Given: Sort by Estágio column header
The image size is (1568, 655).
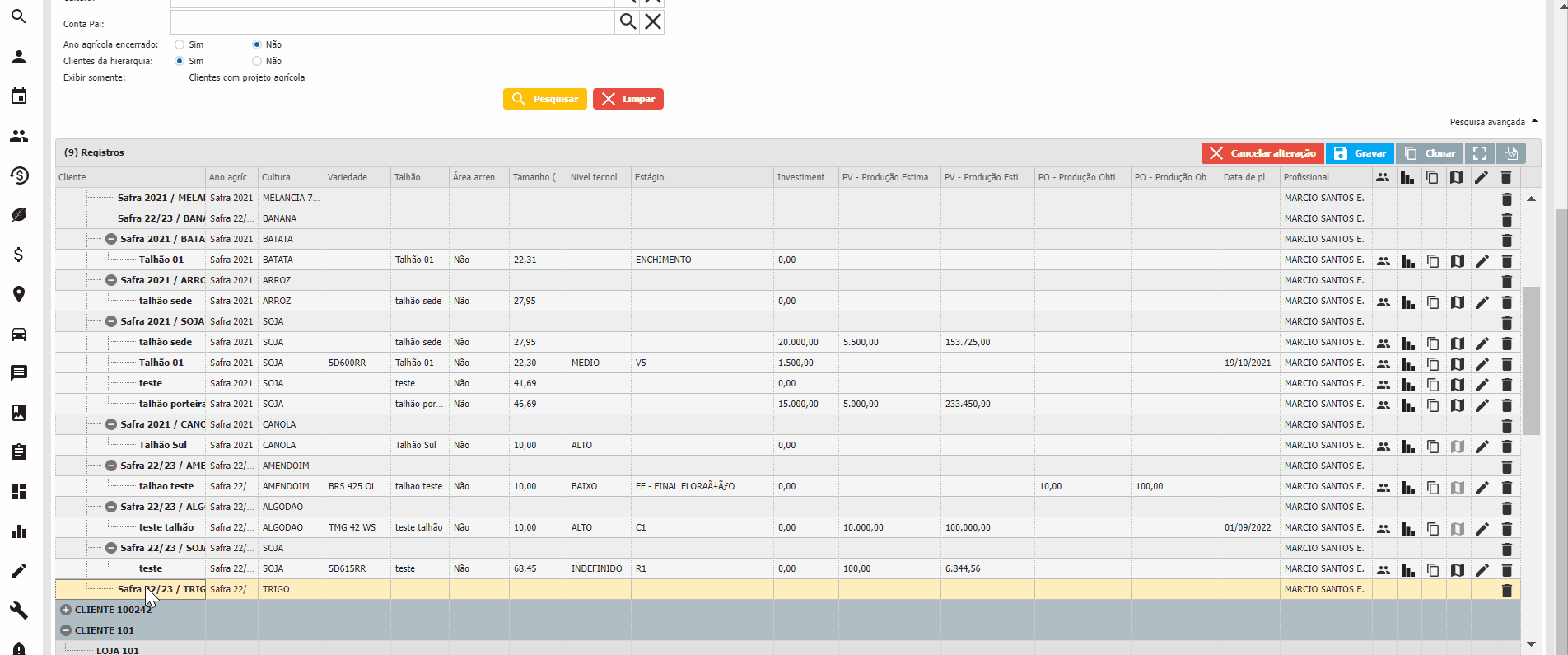Looking at the screenshot, I should click(702, 177).
